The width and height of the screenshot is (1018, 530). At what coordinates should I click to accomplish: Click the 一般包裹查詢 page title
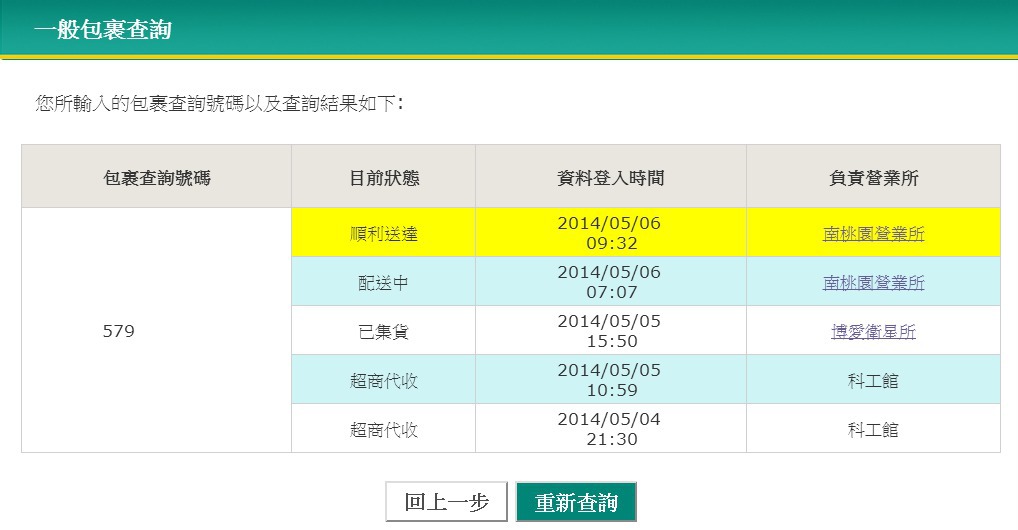103,29
